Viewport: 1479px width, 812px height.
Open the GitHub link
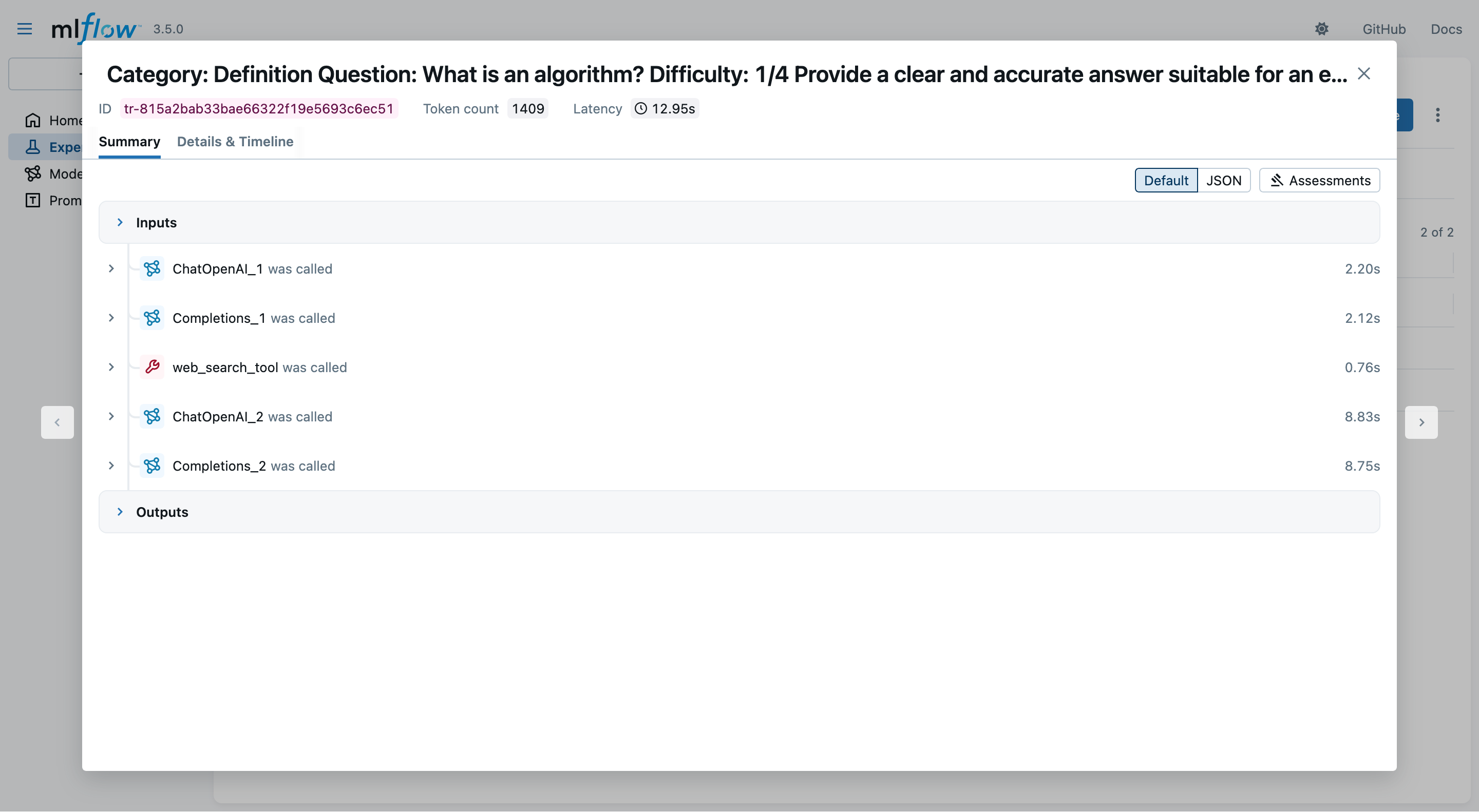tap(1383, 29)
